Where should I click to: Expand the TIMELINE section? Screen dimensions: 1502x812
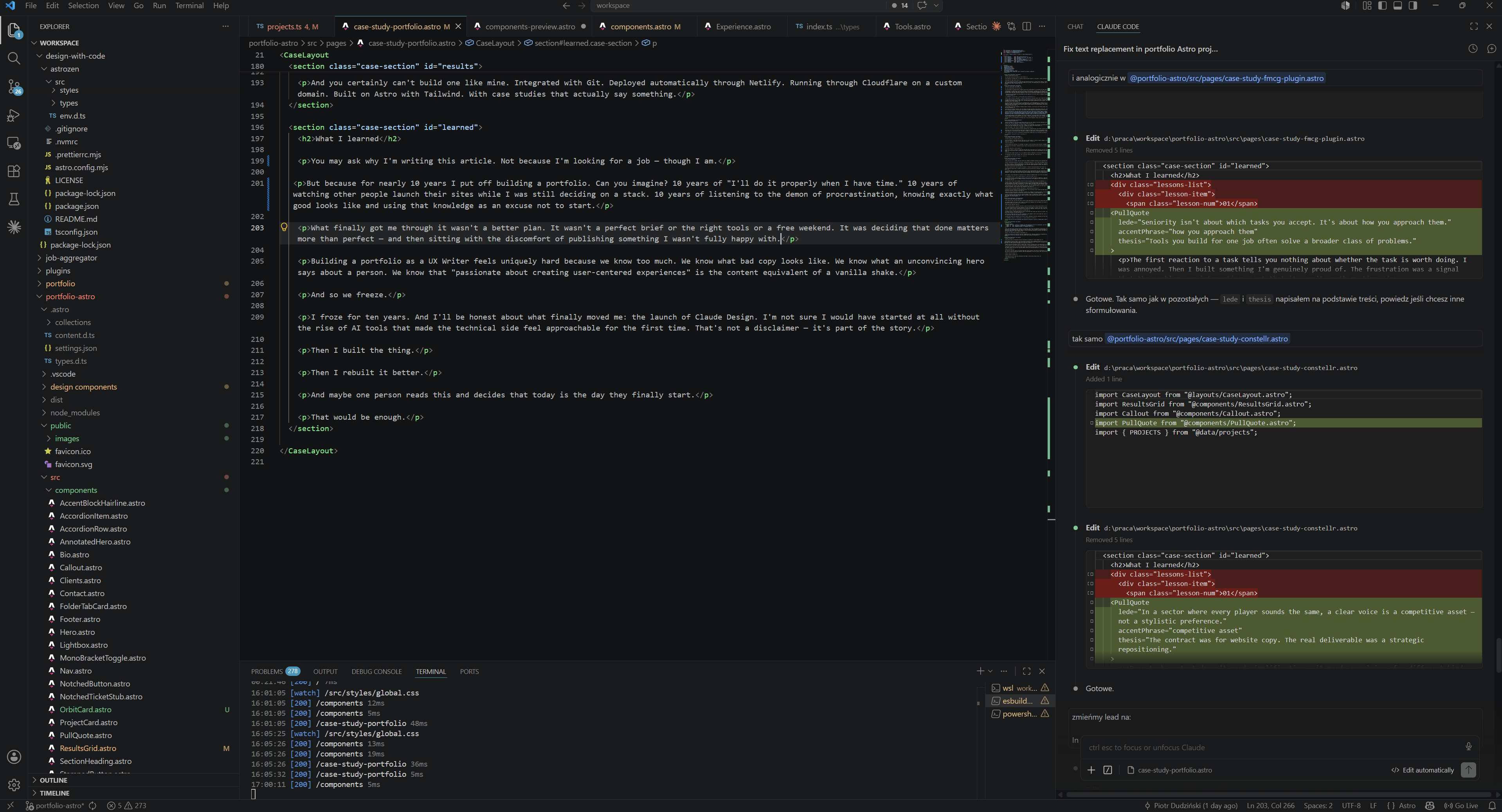click(x=134, y=793)
